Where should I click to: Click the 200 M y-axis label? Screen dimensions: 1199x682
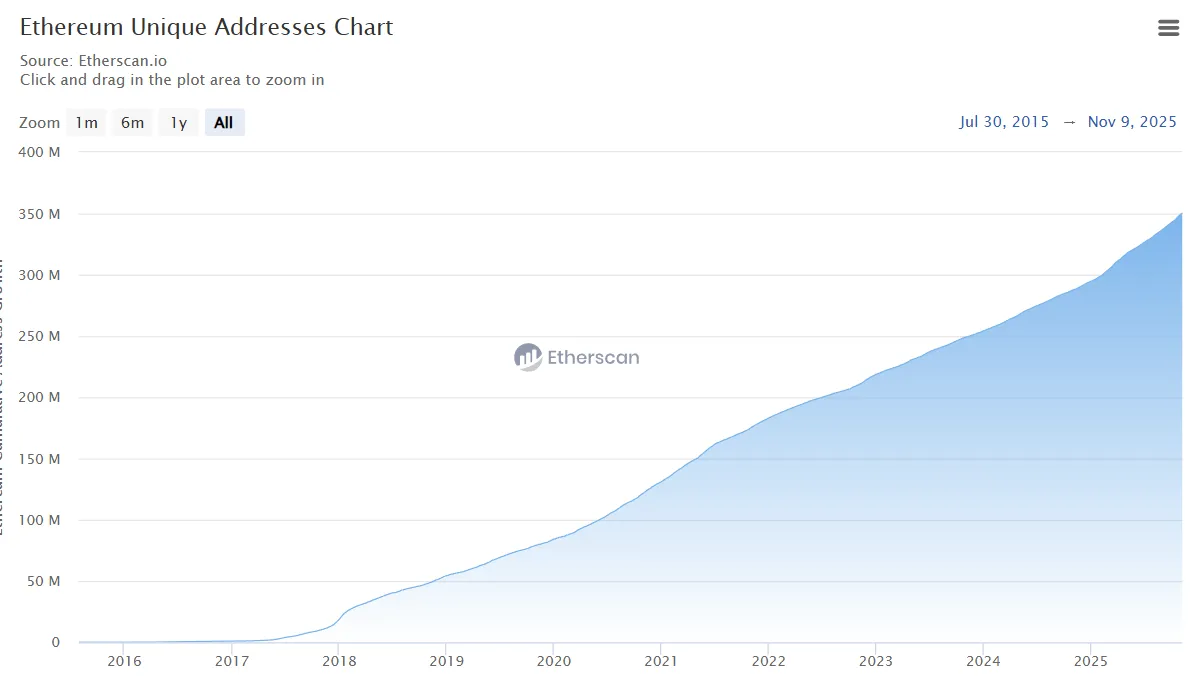pyautogui.click(x=39, y=398)
